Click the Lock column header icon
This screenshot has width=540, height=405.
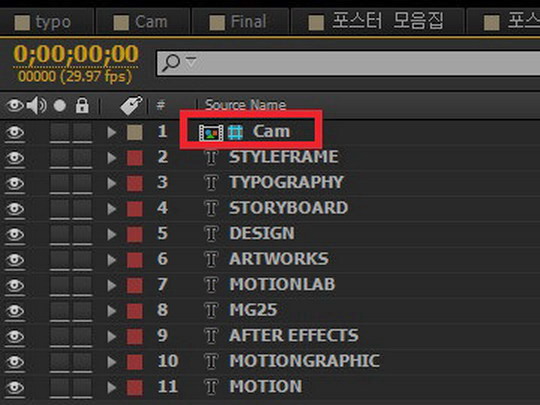tap(82, 105)
